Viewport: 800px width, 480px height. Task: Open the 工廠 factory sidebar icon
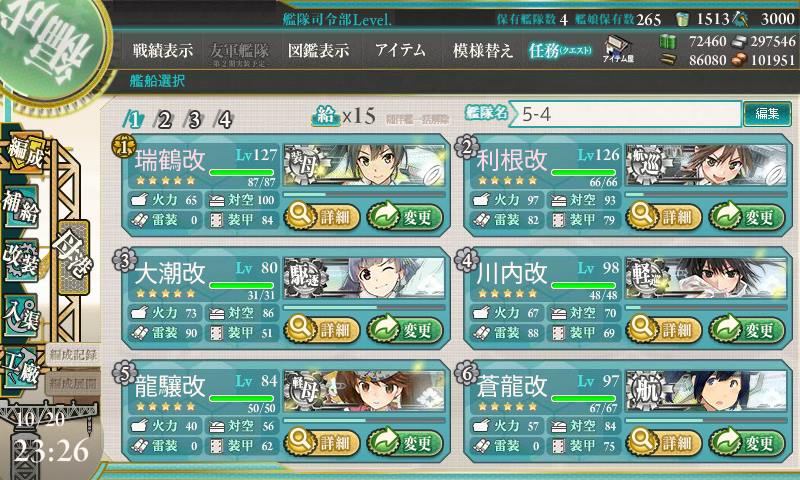coord(21,368)
